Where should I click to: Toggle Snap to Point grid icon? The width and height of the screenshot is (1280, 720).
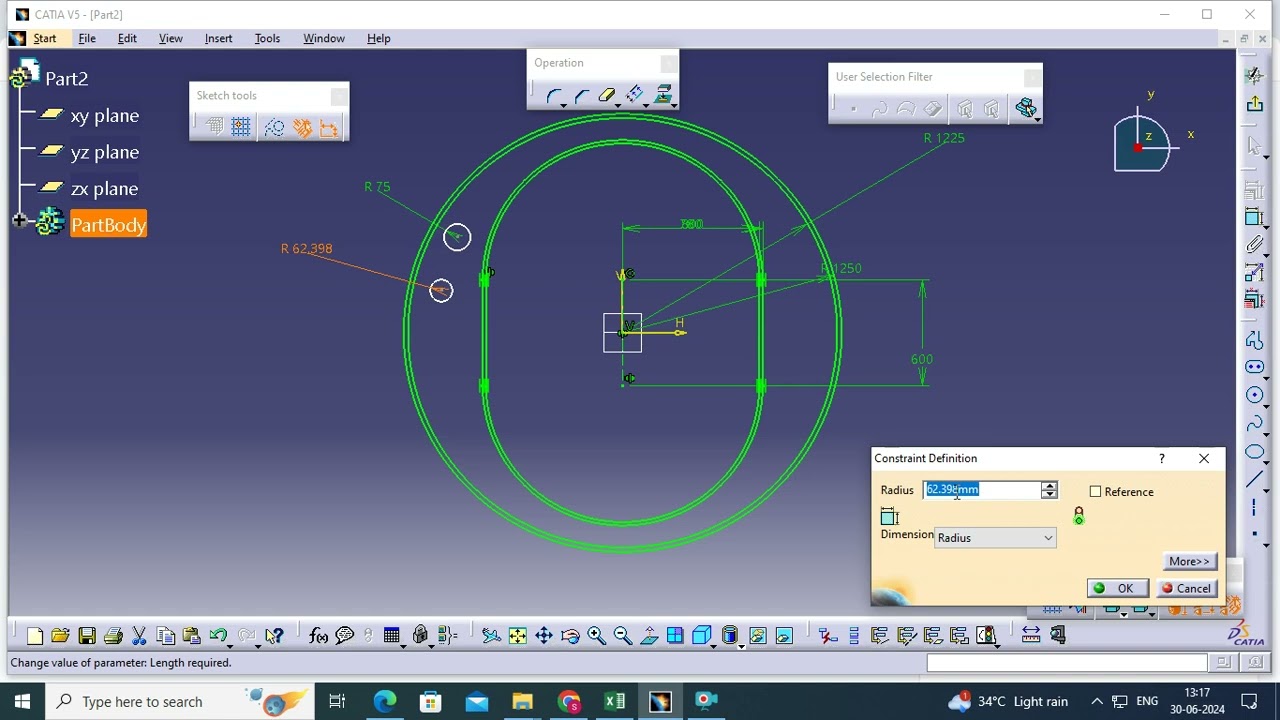[241, 127]
